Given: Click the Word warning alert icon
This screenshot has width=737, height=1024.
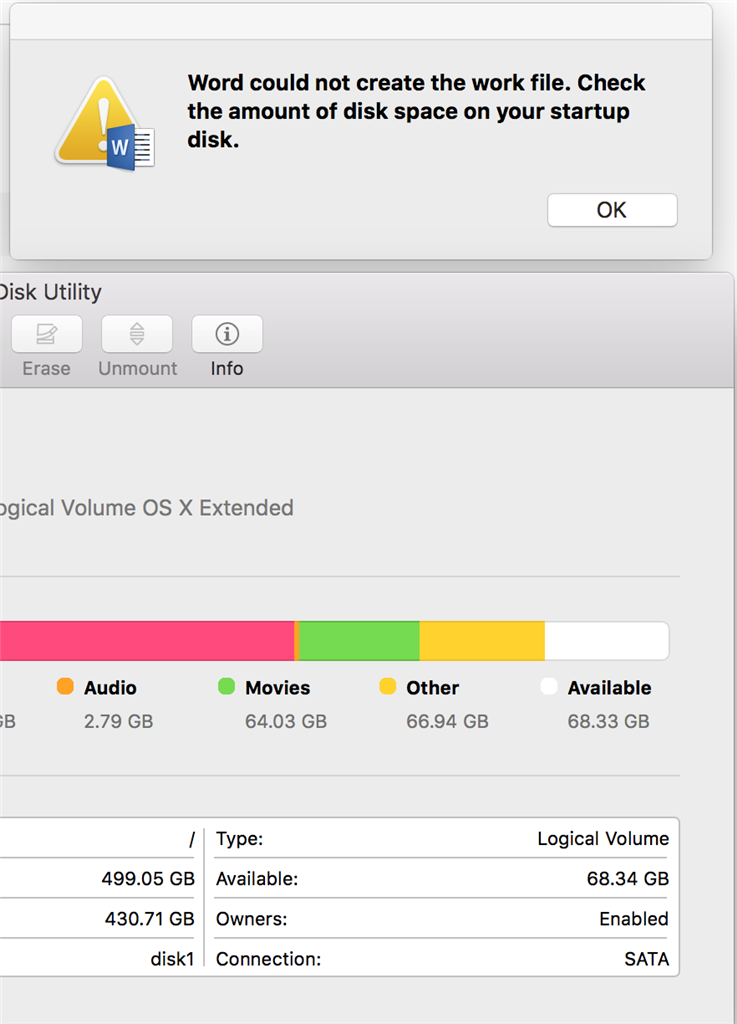Looking at the screenshot, I should pos(105,124).
